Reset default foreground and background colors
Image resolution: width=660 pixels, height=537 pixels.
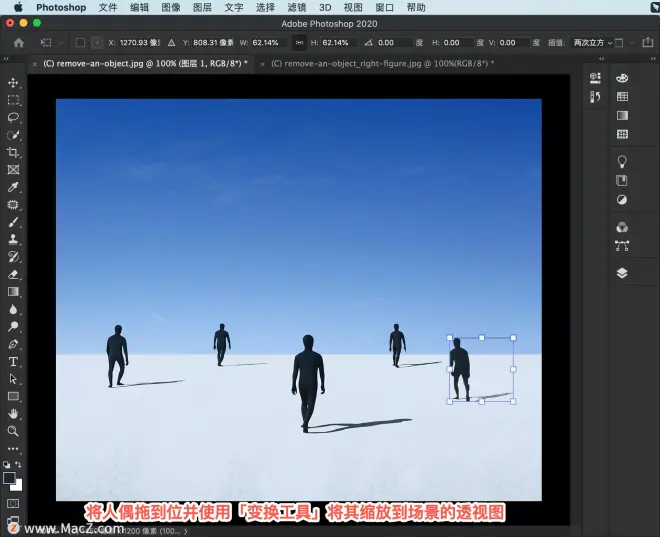tap(7, 465)
